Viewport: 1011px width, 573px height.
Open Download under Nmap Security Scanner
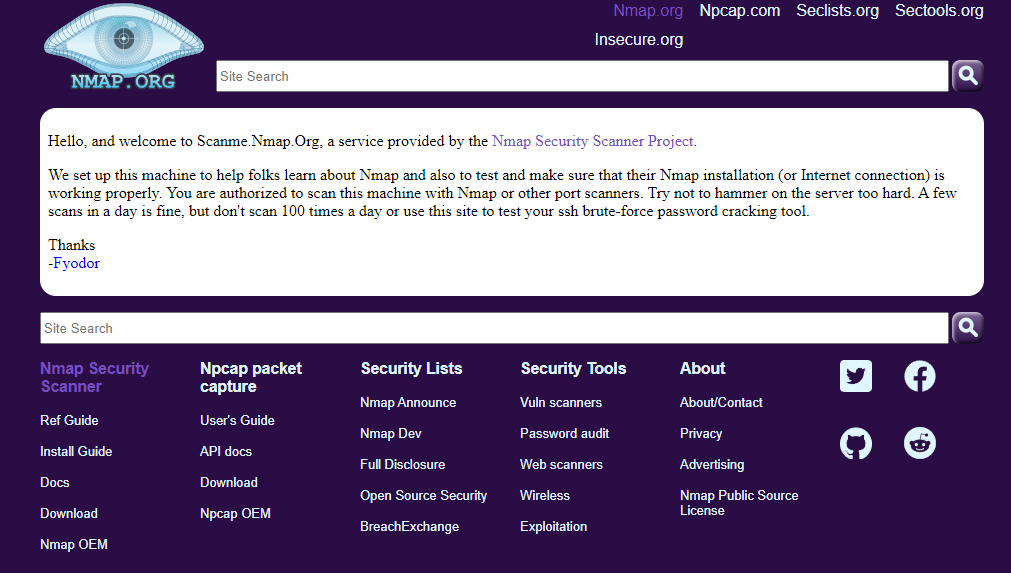click(x=69, y=513)
